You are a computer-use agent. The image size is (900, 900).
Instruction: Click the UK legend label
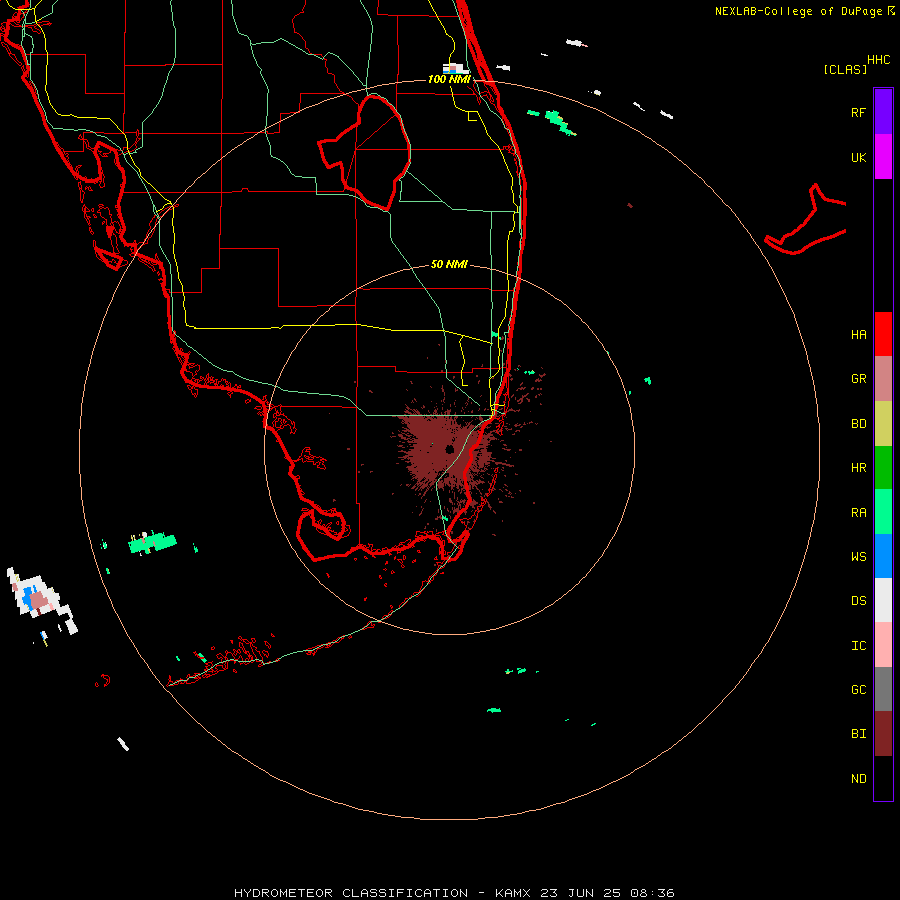tap(858, 157)
